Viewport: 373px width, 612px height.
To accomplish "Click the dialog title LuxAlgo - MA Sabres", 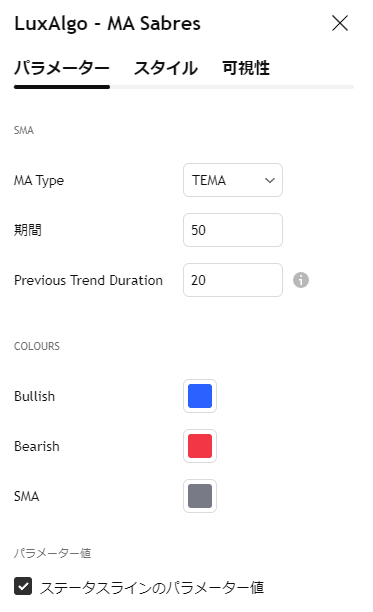I will tap(107, 23).
